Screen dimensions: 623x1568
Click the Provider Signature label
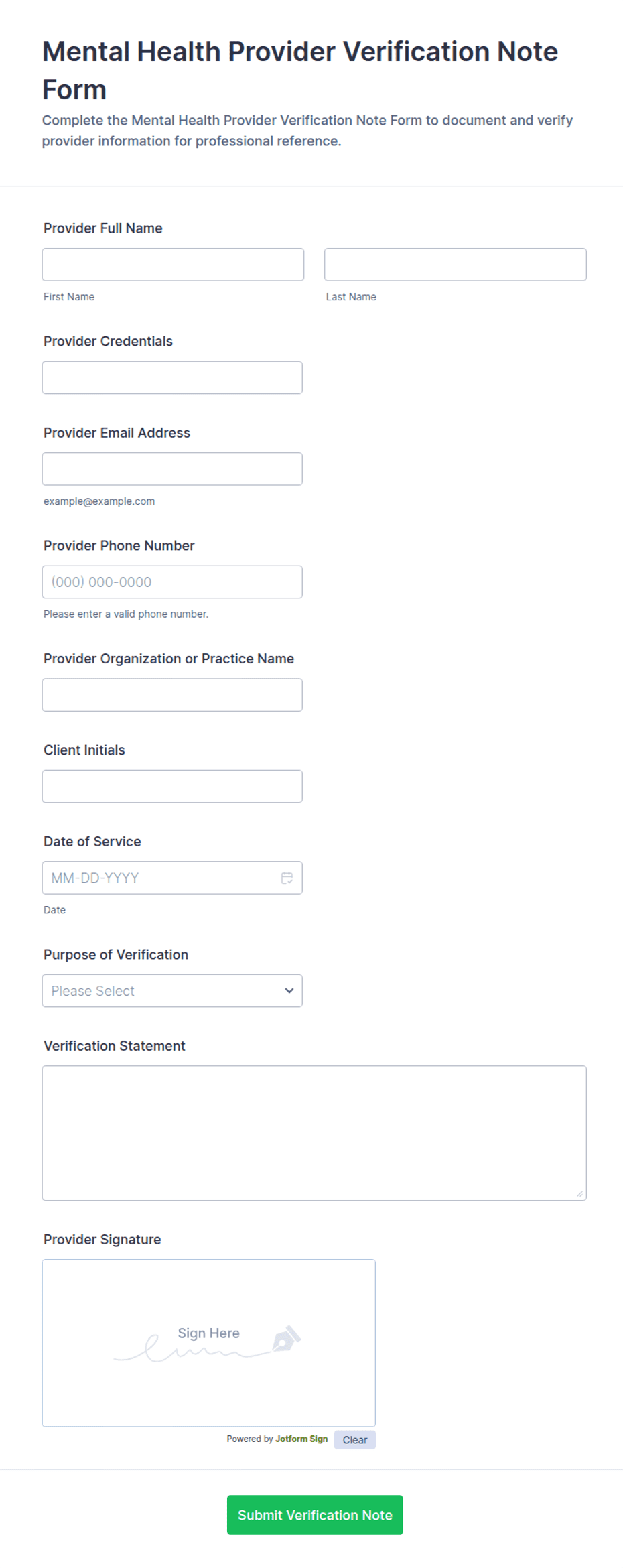pos(102,1240)
